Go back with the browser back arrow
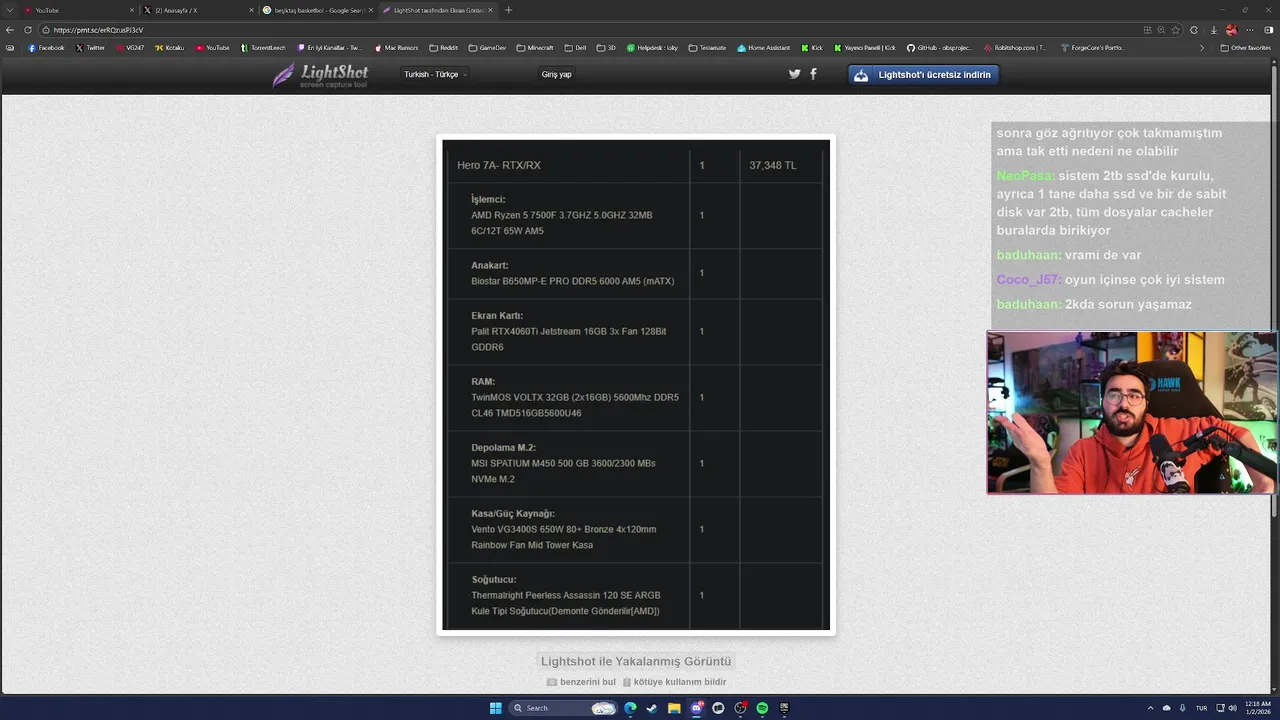Viewport: 1280px width, 720px height. 10,30
